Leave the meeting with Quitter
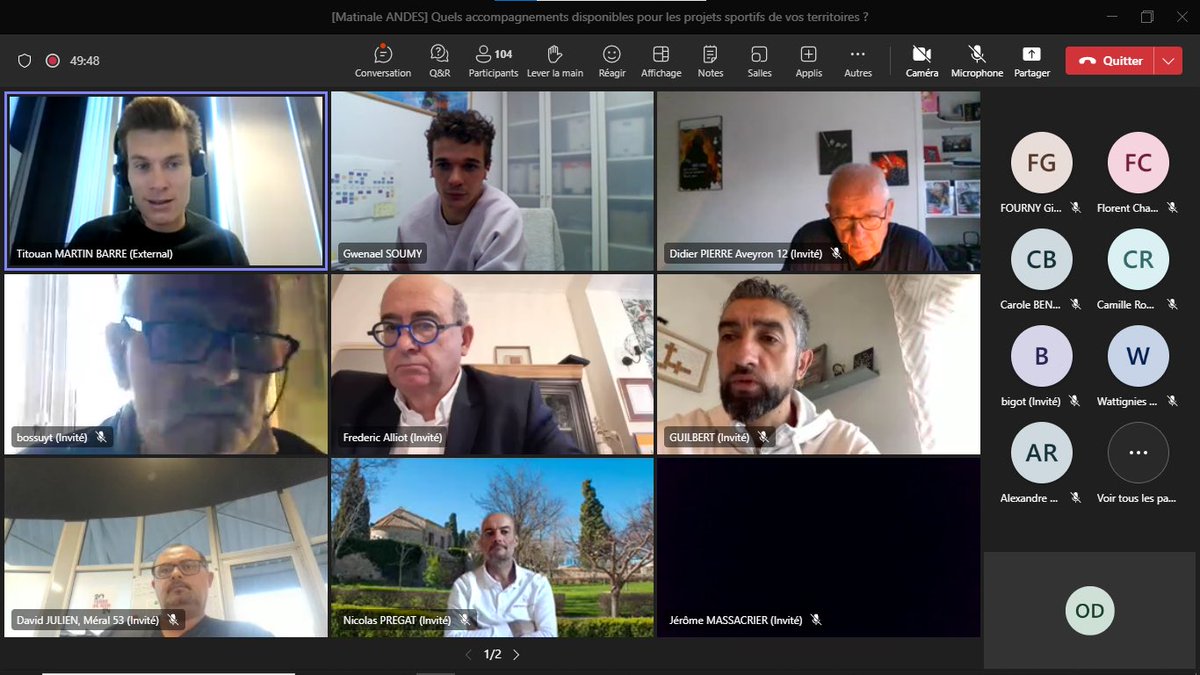Viewport: 1200px width, 675px height. pyautogui.click(x=1110, y=61)
